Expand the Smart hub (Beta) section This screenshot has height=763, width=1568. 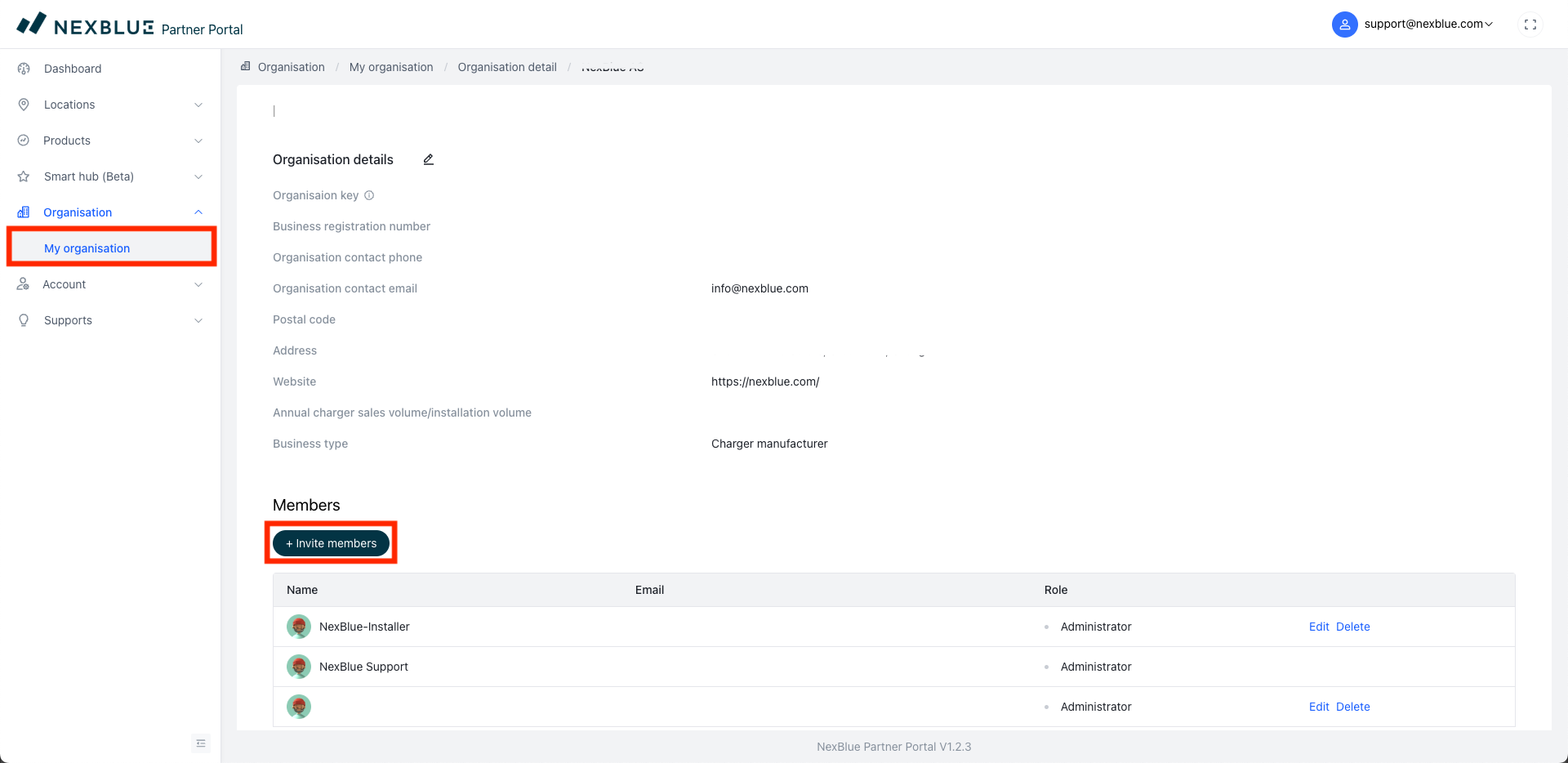(x=89, y=176)
